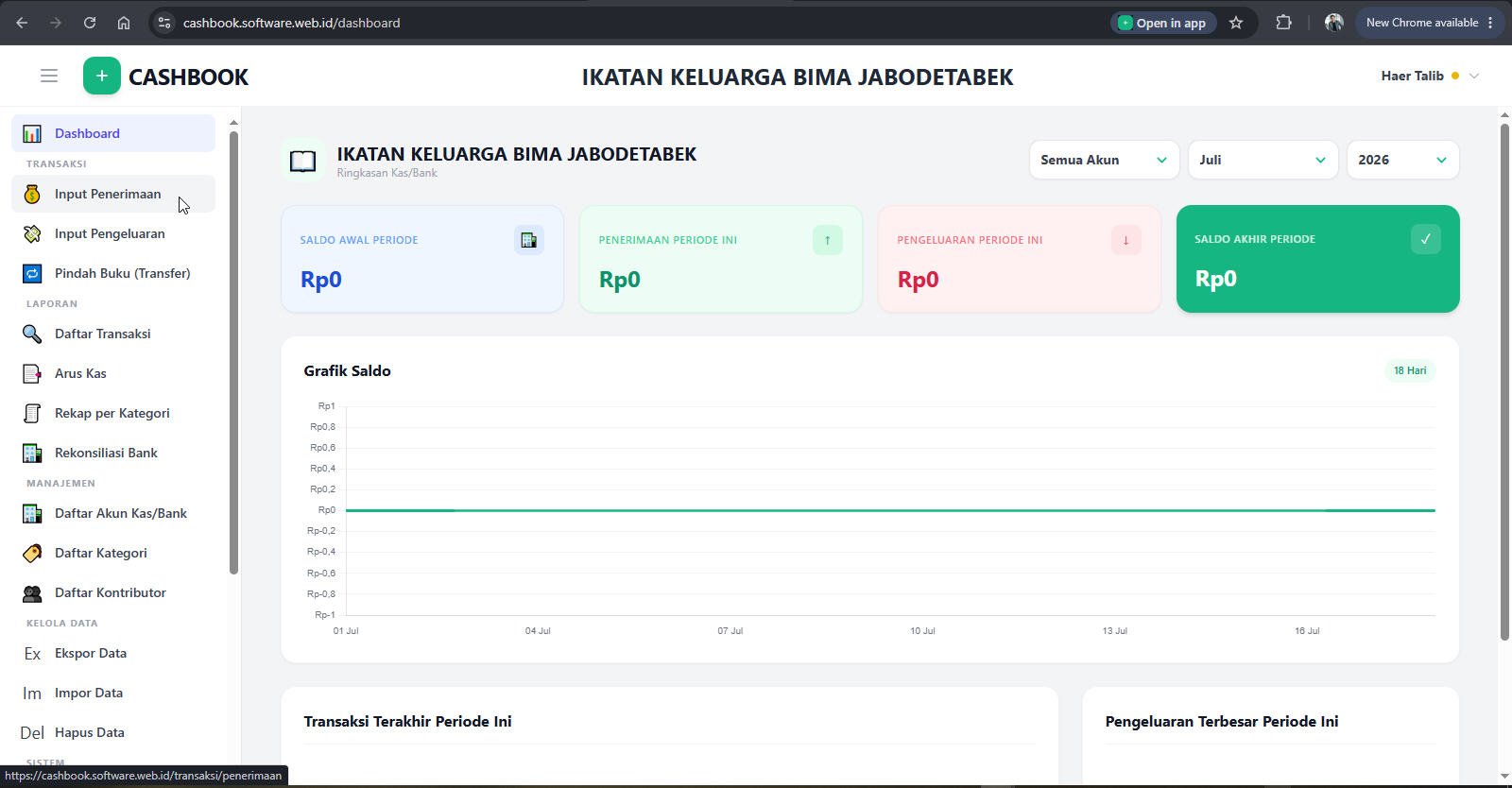Reload the page with browser refresh icon
1512x788 pixels.
(x=90, y=23)
